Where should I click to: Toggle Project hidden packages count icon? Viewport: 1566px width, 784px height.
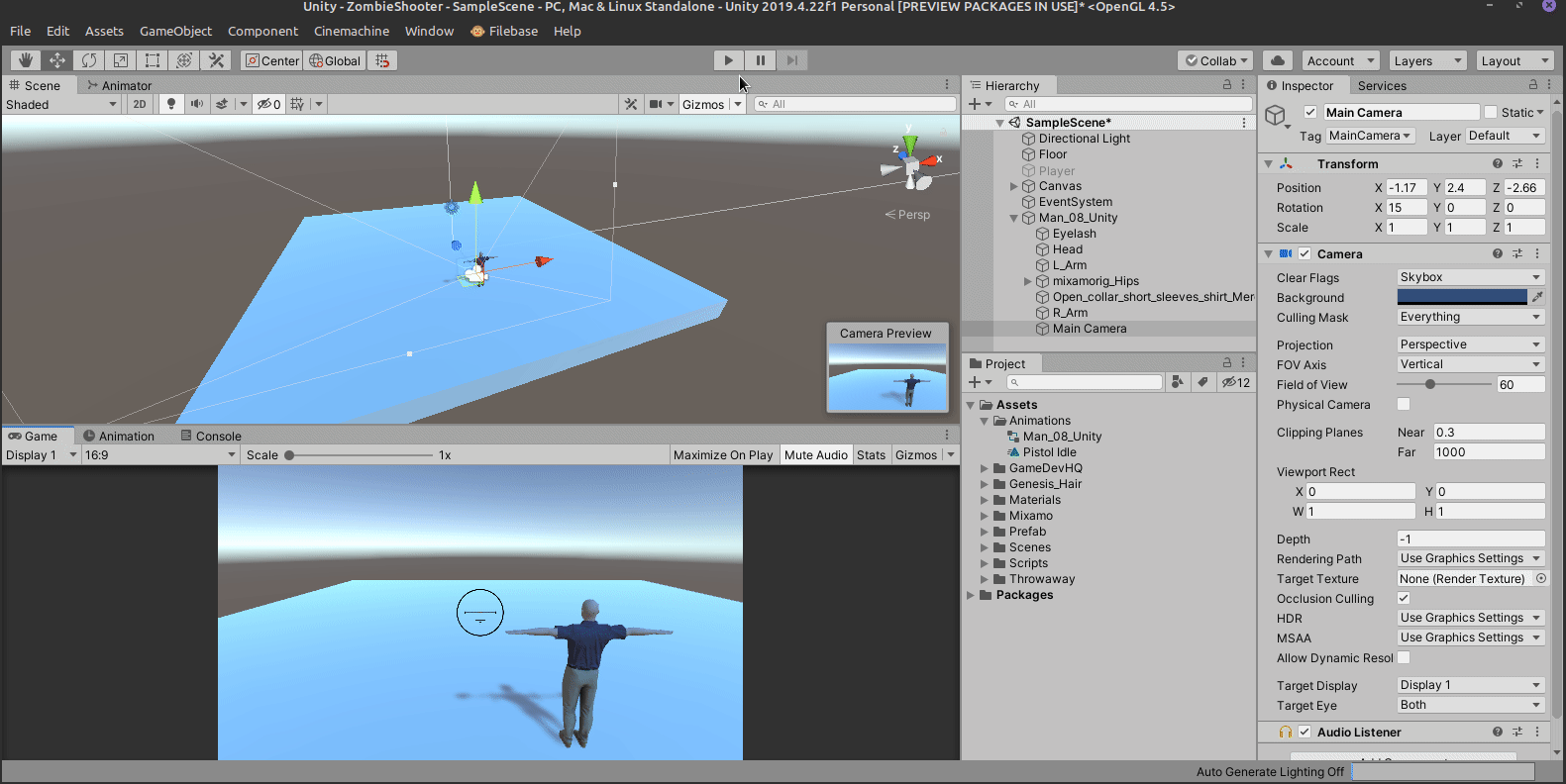1236,382
